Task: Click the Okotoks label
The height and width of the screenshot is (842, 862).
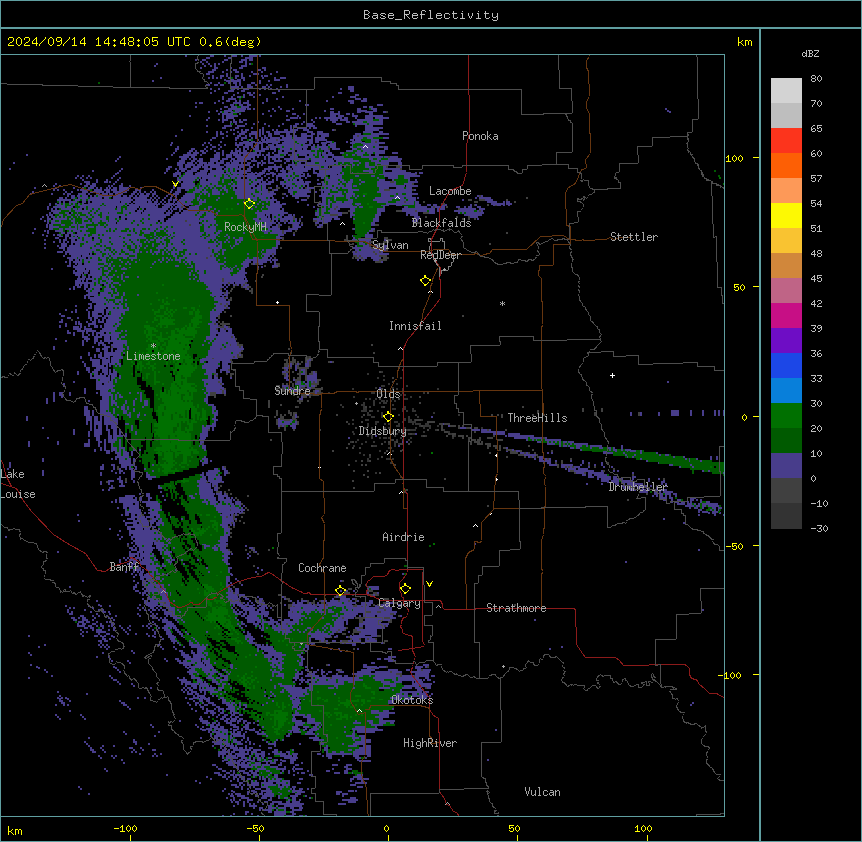Action: pyautogui.click(x=412, y=700)
